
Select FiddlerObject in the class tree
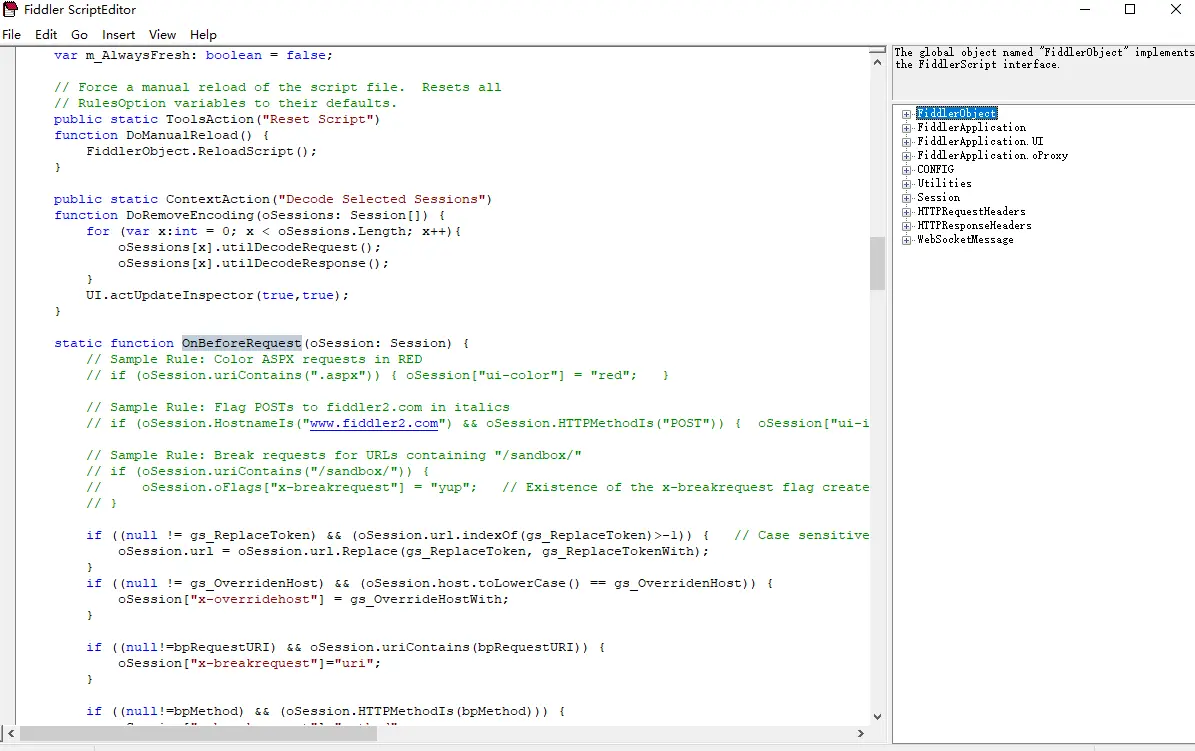[x=956, y=114]
